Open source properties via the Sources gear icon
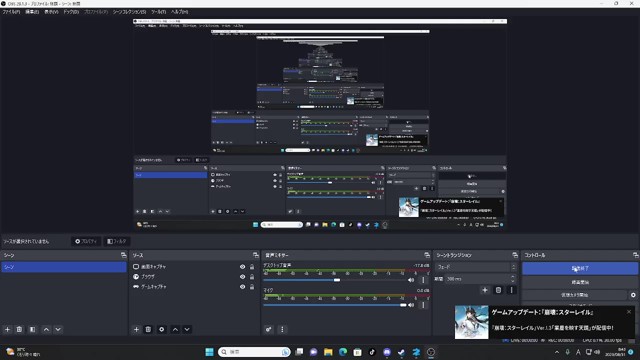Image resolution: width=640 pixels, height=360 pixels. coord(162,329)
